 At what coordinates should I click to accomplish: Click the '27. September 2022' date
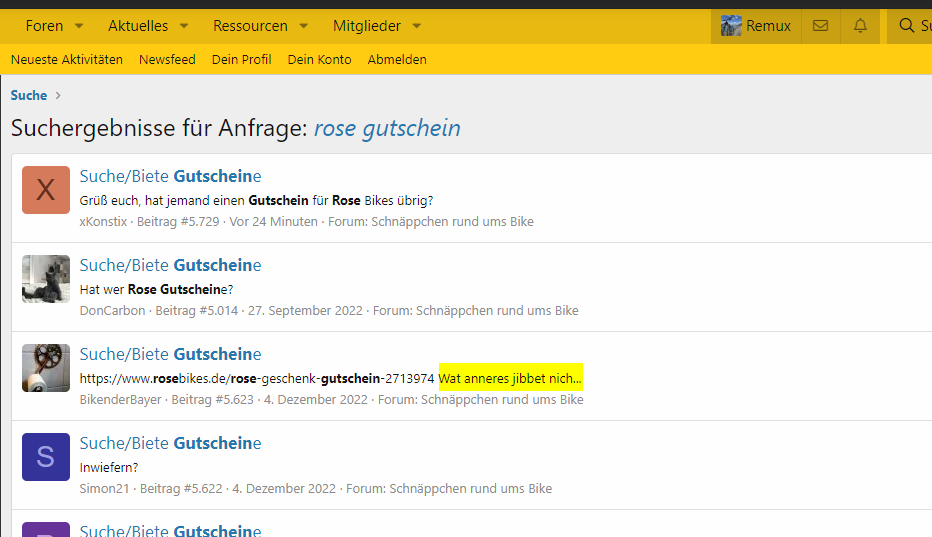(x=306, y=310)
